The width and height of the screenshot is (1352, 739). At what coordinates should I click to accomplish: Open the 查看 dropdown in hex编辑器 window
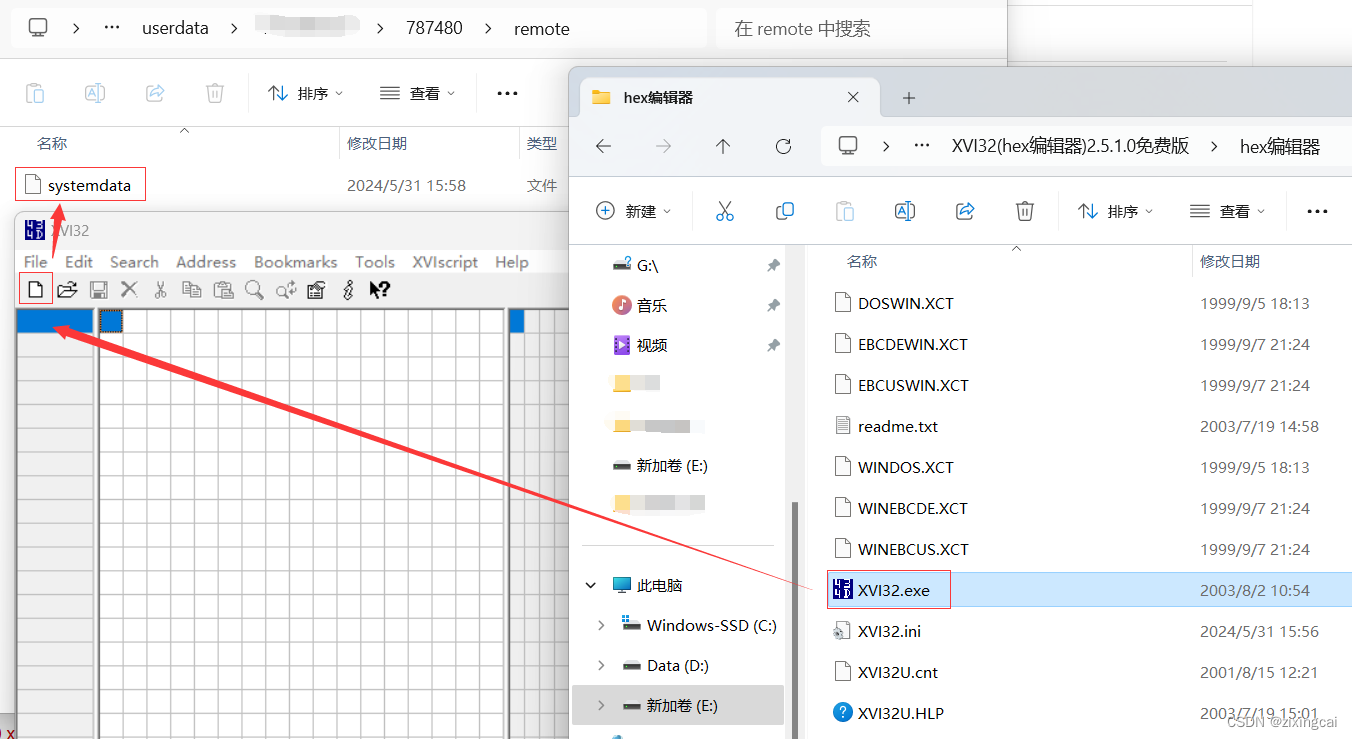[x=1228, y=211]
